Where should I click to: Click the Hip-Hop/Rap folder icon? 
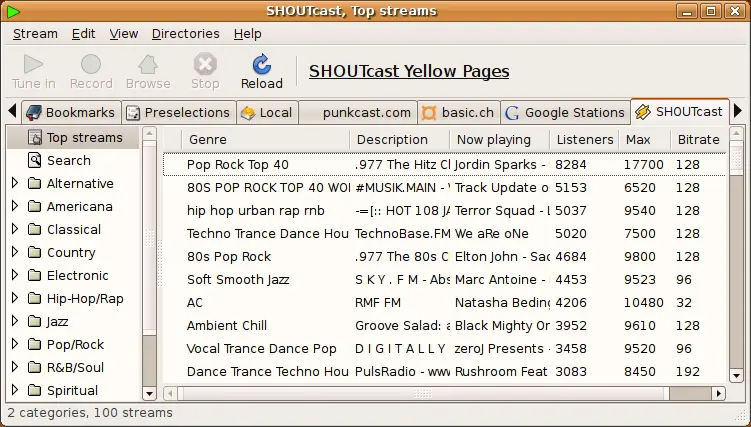(x=34, y=298)
